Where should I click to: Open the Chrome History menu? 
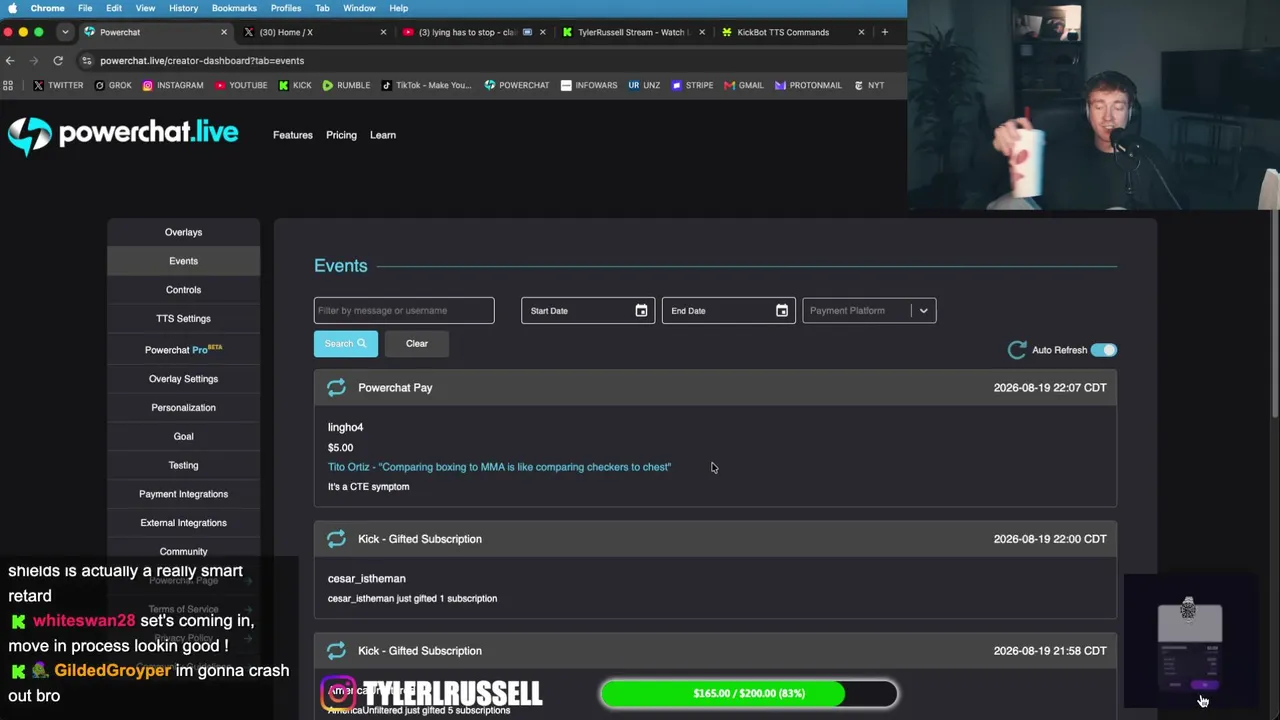click(183, 8)
